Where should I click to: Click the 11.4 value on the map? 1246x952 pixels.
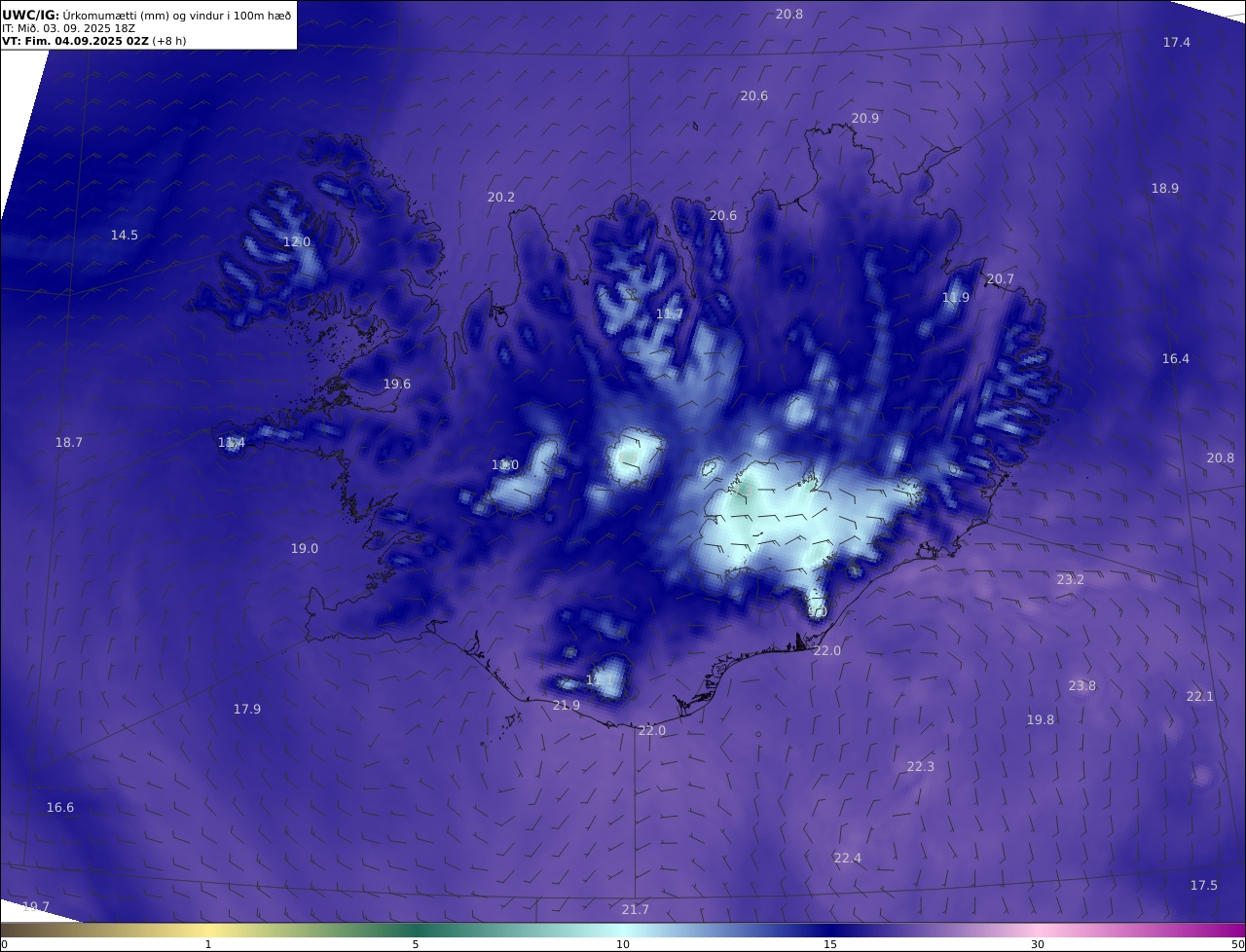(x=232, y=443)
